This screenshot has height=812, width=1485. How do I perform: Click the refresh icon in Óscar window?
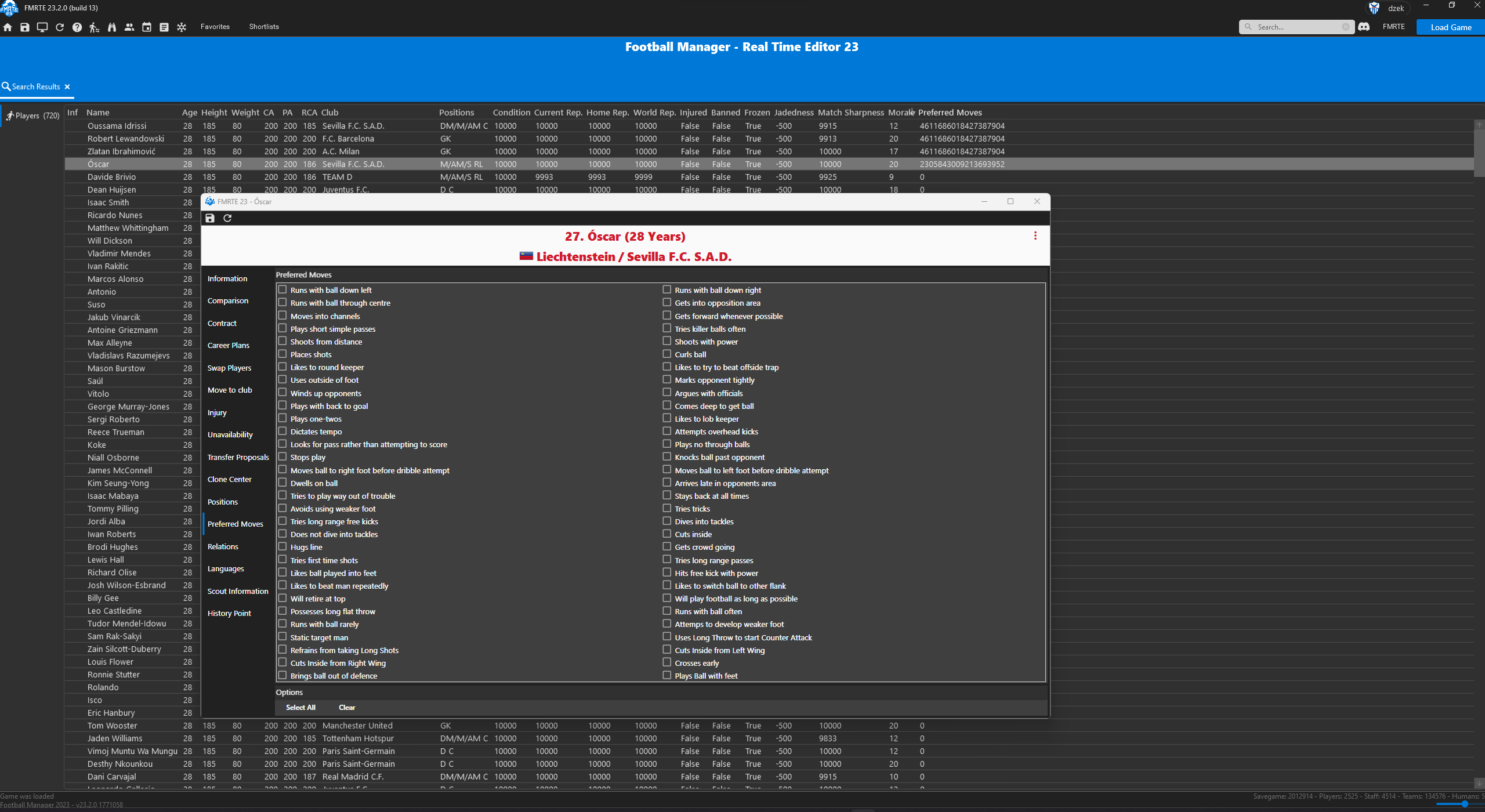227,218
